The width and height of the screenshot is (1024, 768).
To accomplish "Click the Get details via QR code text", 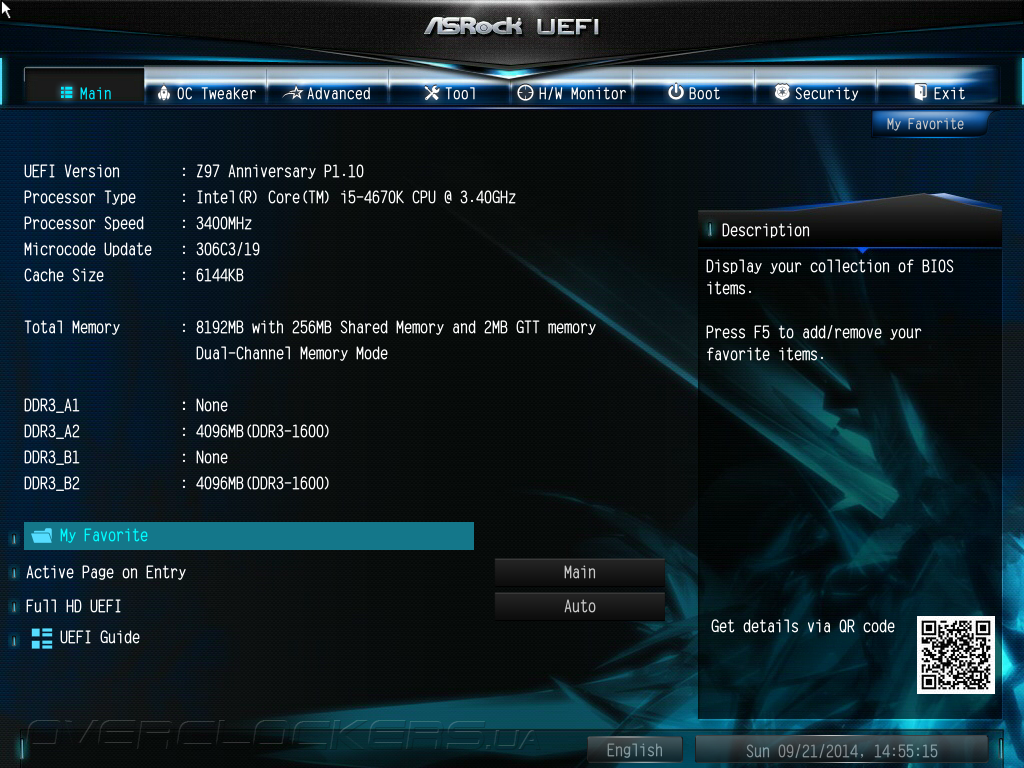I will pos(803,627).
